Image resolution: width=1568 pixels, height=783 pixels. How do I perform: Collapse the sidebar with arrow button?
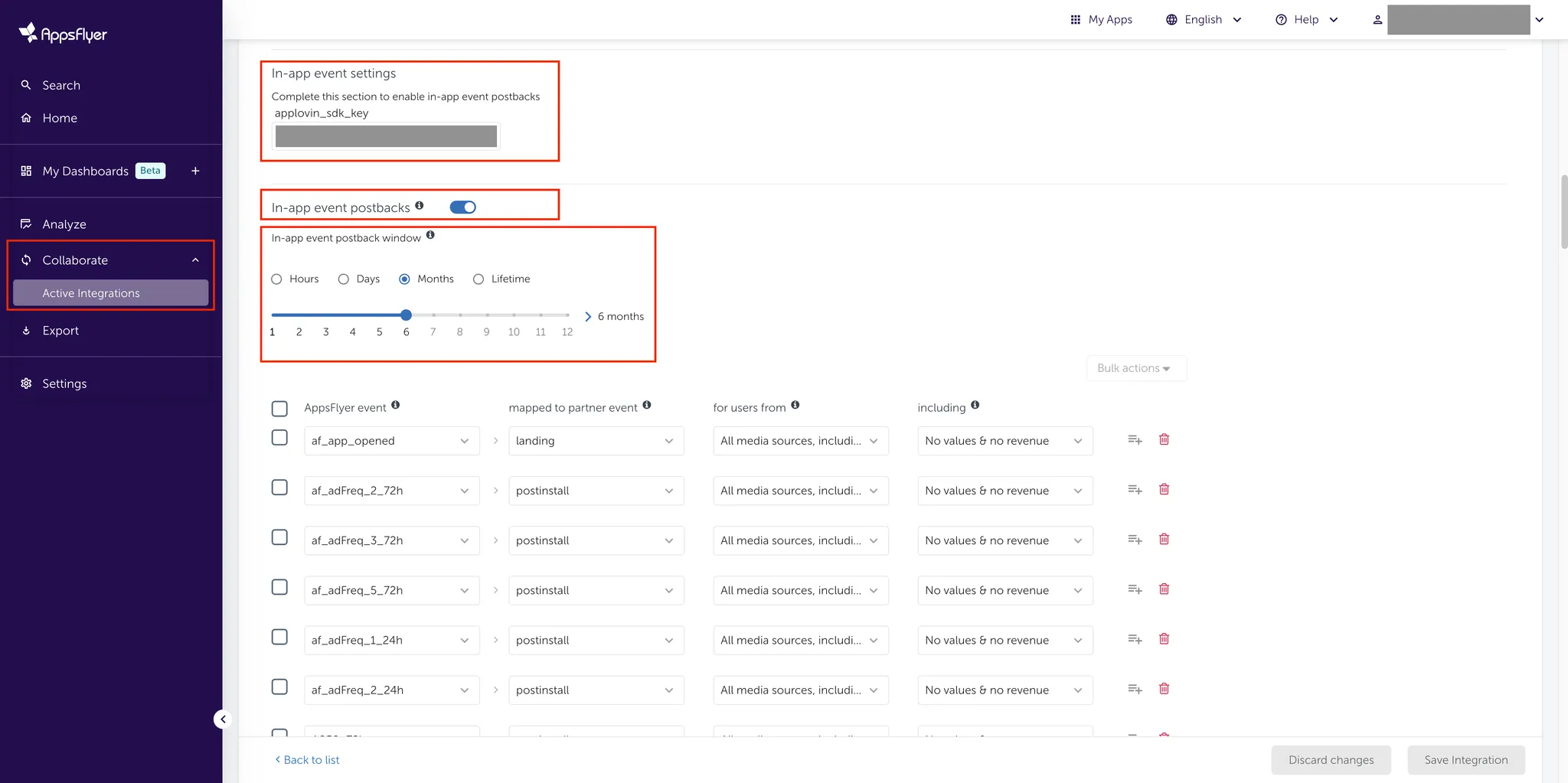(223, 719)
